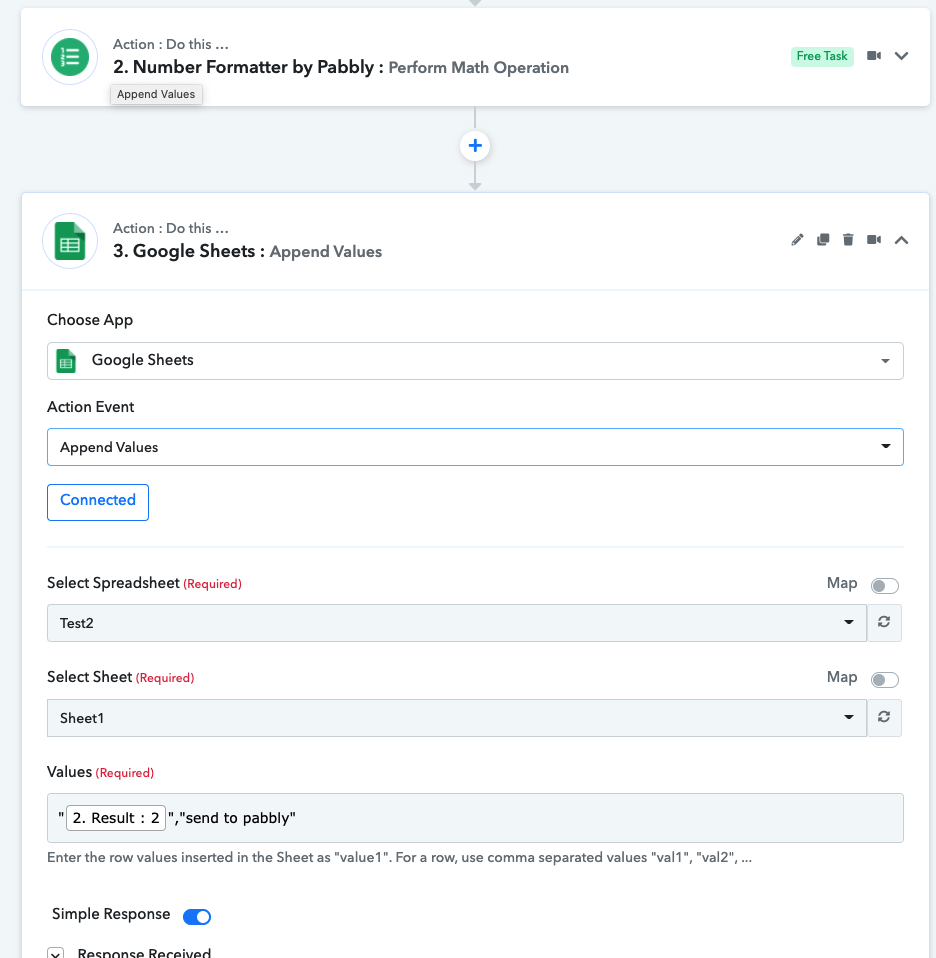Toggle the Map switch for Select Spreadsheet
This screenshot has width=936, height=958.
click(885, 585)
